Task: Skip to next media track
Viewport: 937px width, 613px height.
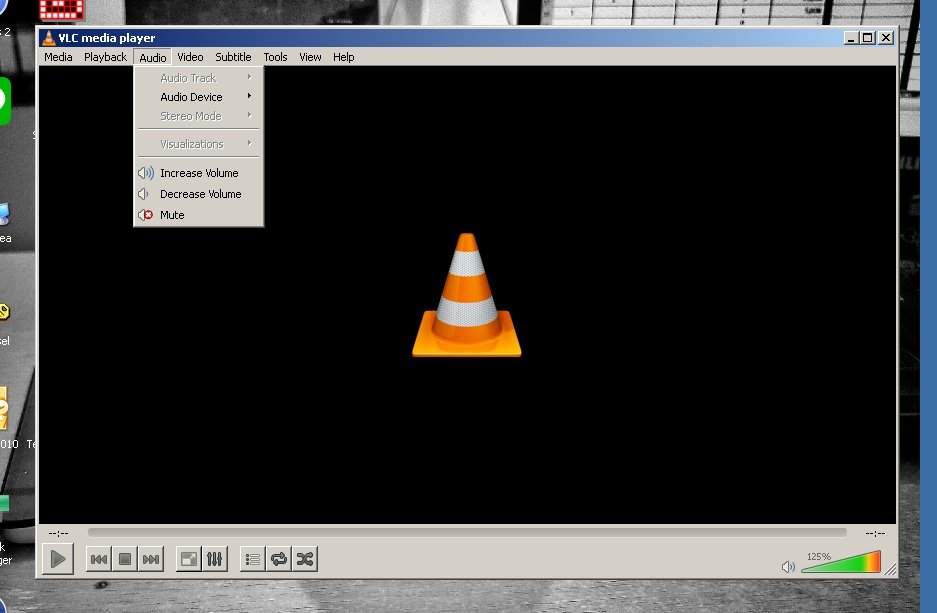Action: (151, 559)
